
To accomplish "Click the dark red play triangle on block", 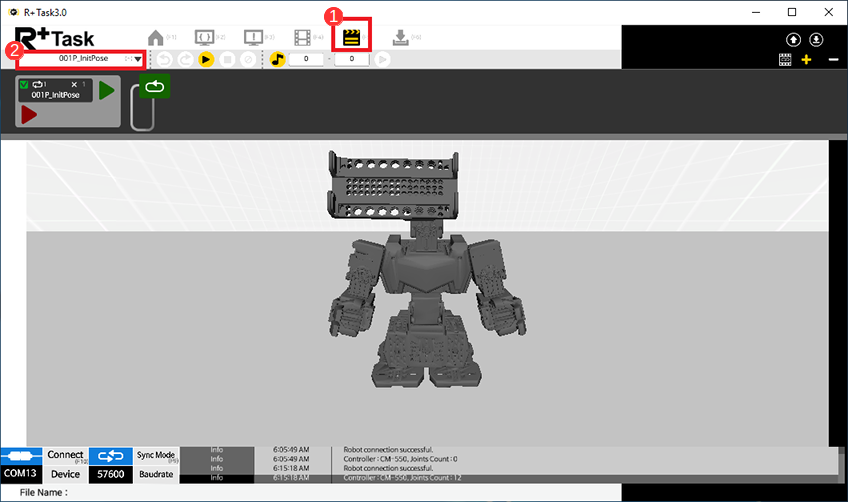I will (x=29, y=115).
